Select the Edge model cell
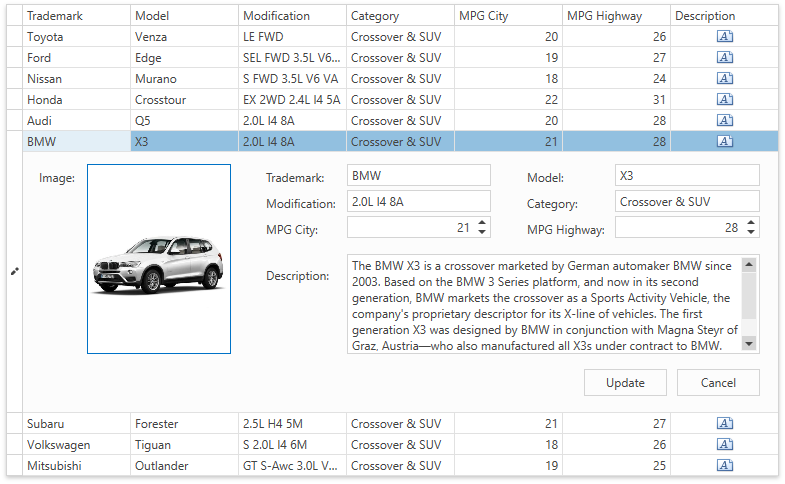The height and width of the screenshot is (484, 785). tap(184, 58)
